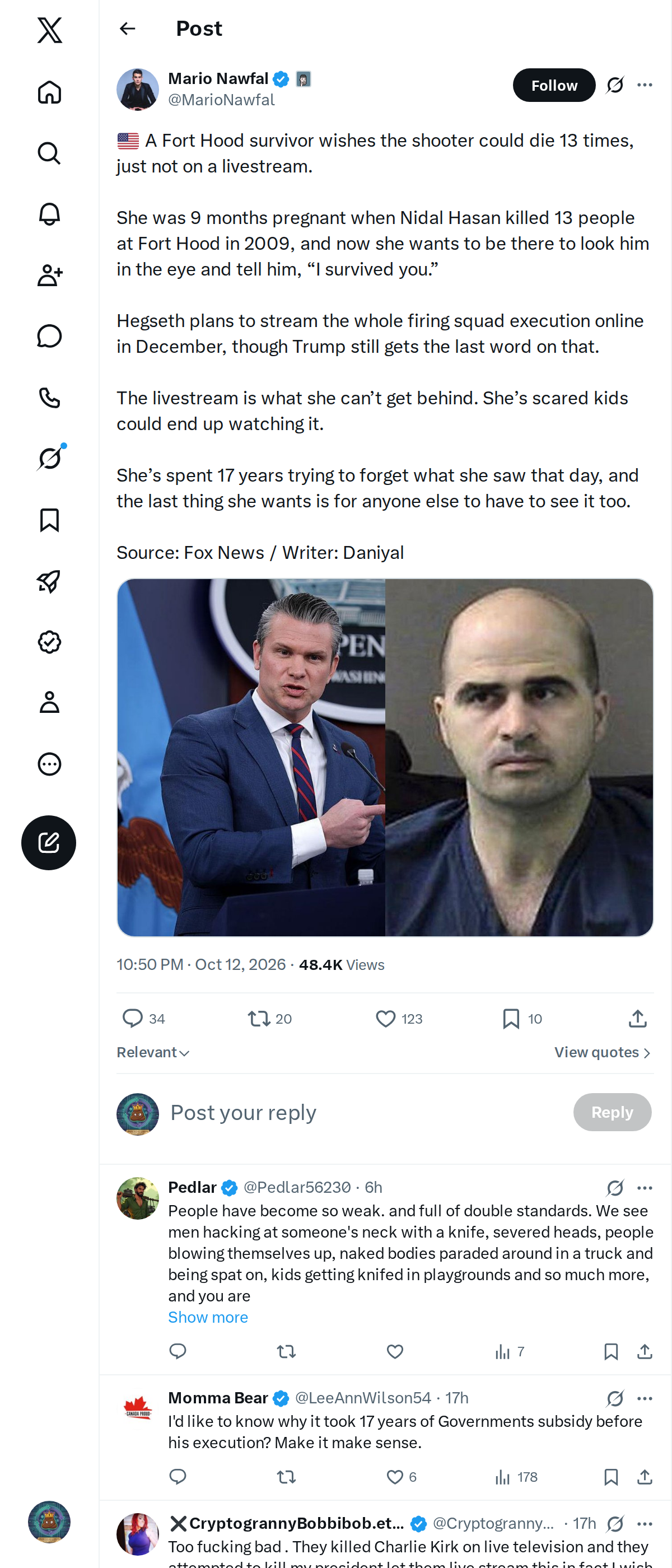Open View quotes link
Screen dimensions: 672x1568
coord(603,1052)
